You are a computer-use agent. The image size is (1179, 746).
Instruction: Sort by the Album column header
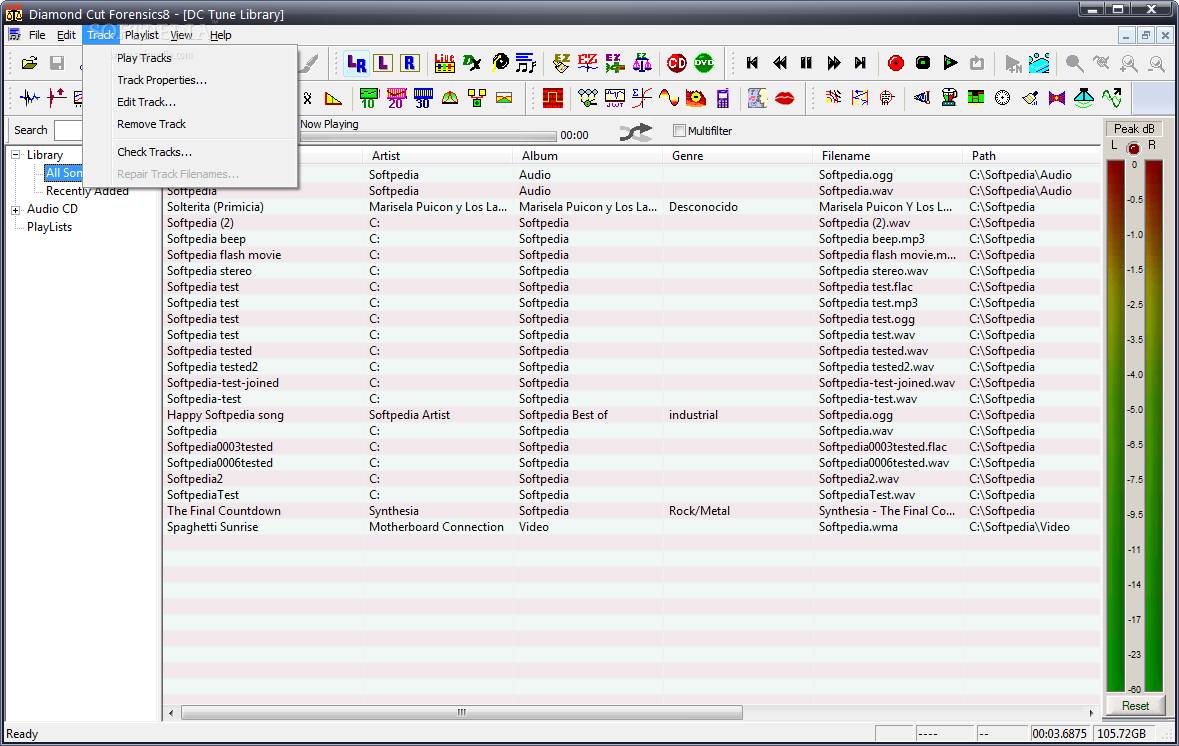click(x=589, y=156)
